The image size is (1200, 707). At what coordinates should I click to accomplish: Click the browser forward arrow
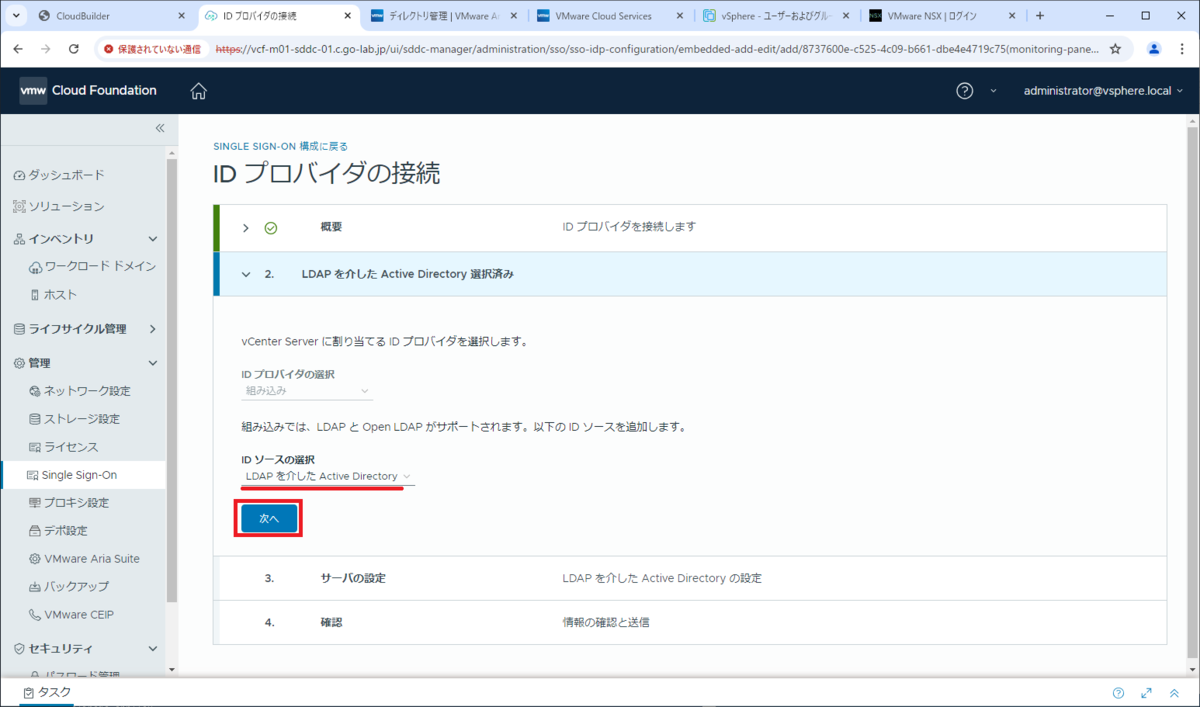(x=46, y=49)
